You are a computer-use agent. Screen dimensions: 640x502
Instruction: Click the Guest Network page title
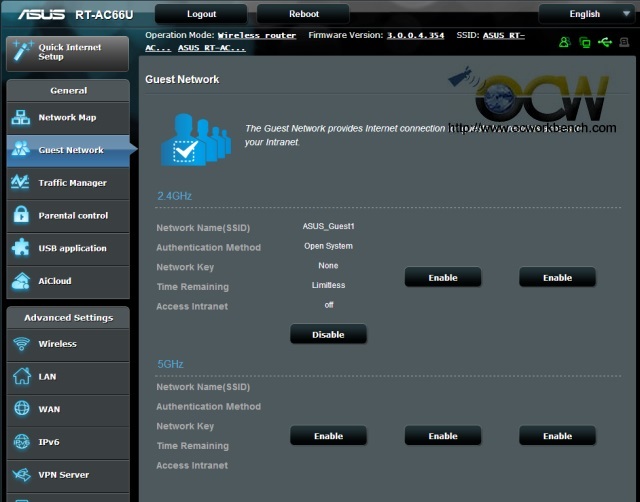tap(182, 79)
